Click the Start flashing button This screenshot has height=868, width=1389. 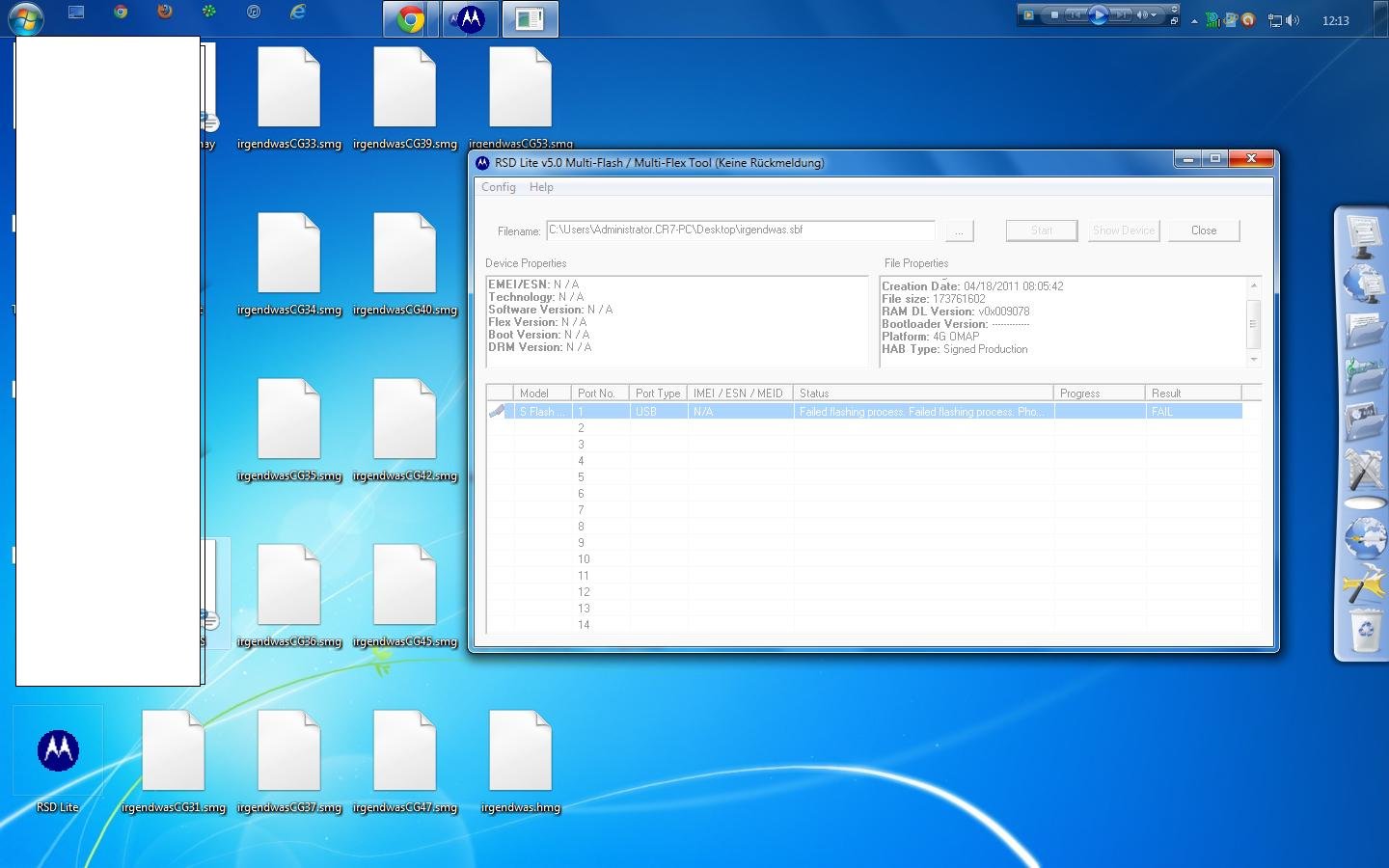[1042, 231]
